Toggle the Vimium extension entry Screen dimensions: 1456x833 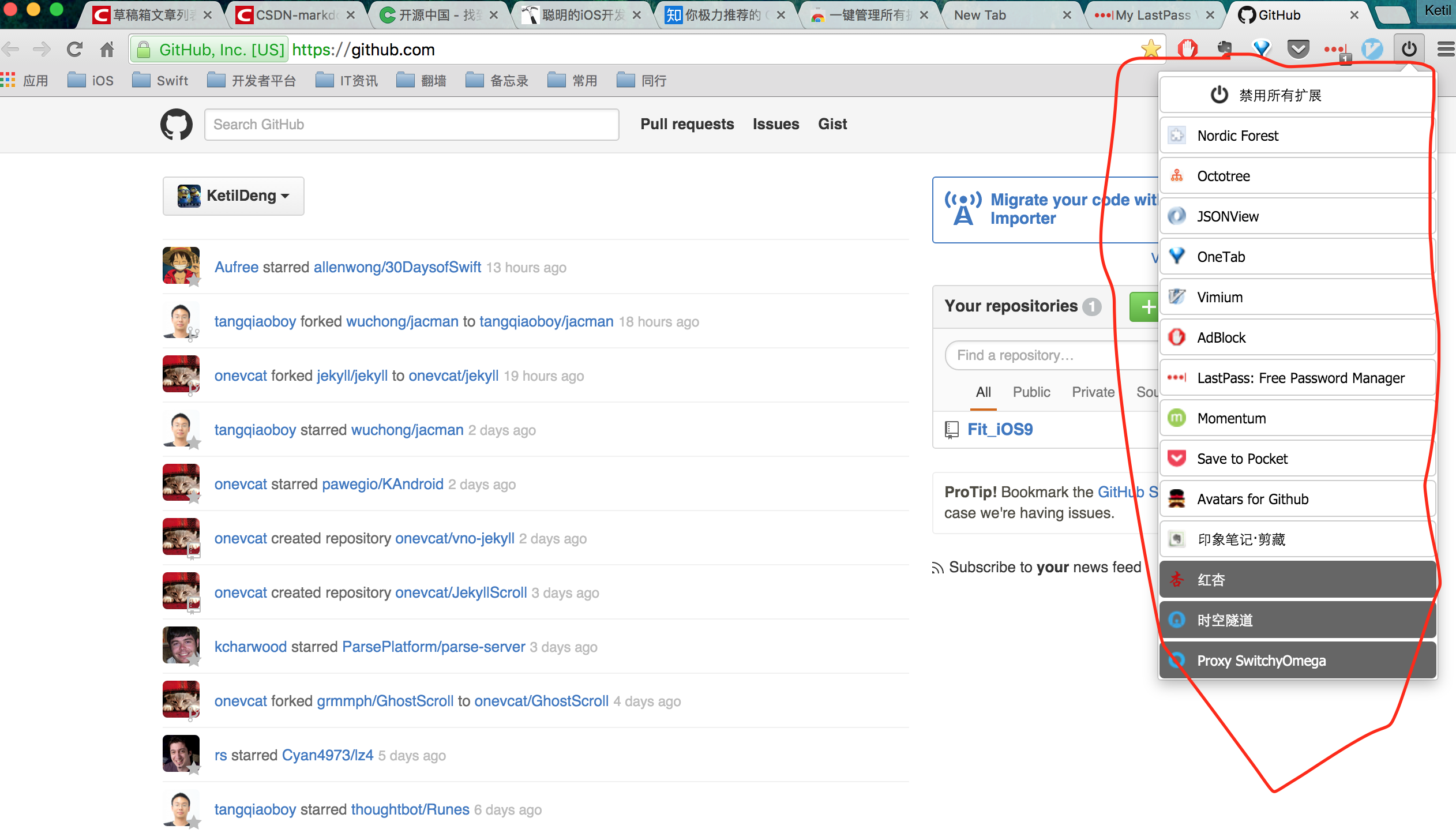[x=1297, y=297]
